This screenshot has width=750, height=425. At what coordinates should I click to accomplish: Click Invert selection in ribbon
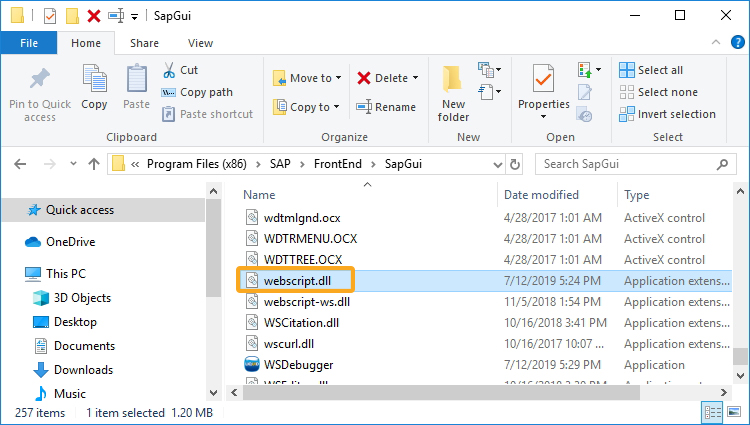pyautogui.click(x=667, y=114)
